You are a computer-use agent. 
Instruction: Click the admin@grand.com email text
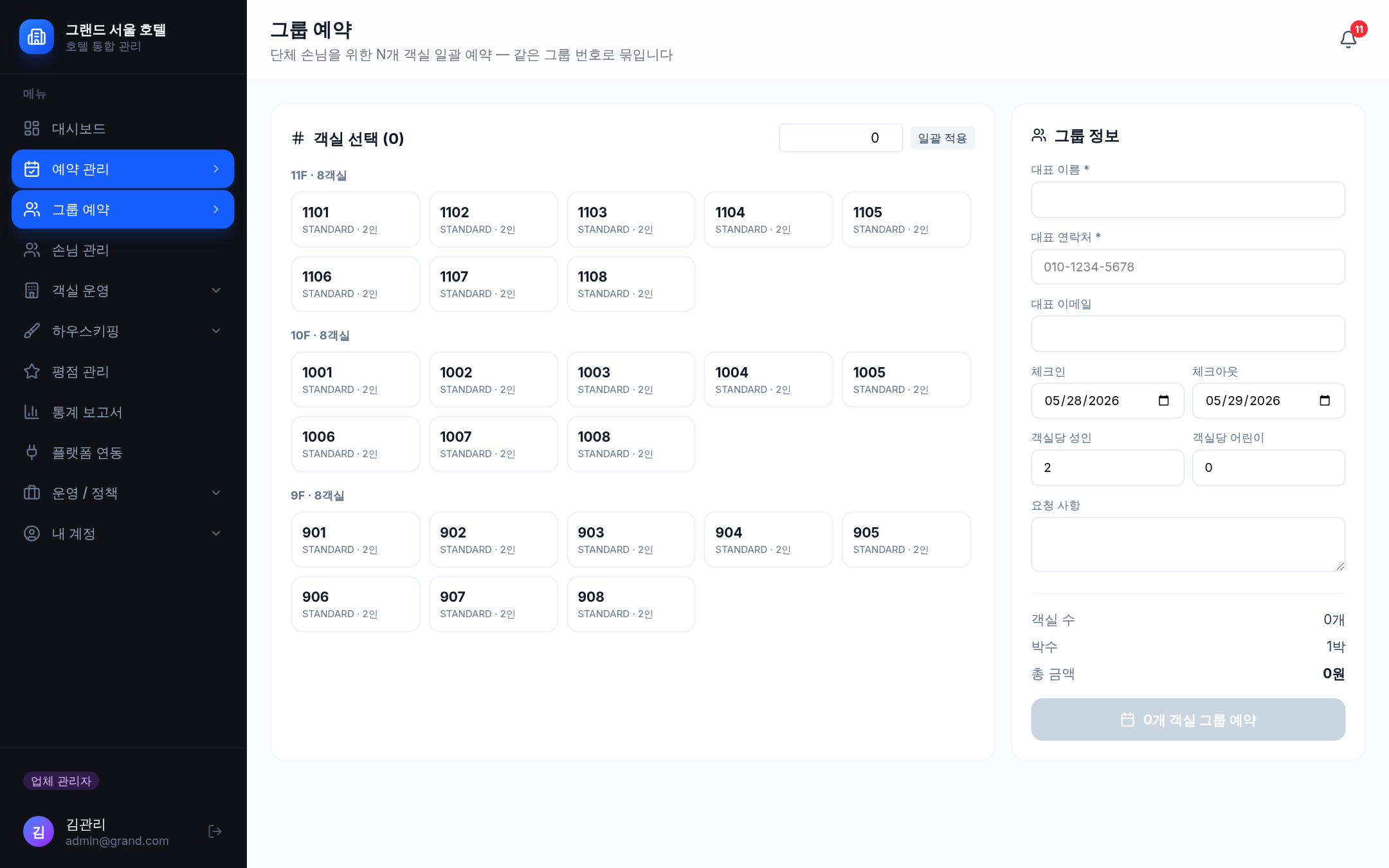117,841
